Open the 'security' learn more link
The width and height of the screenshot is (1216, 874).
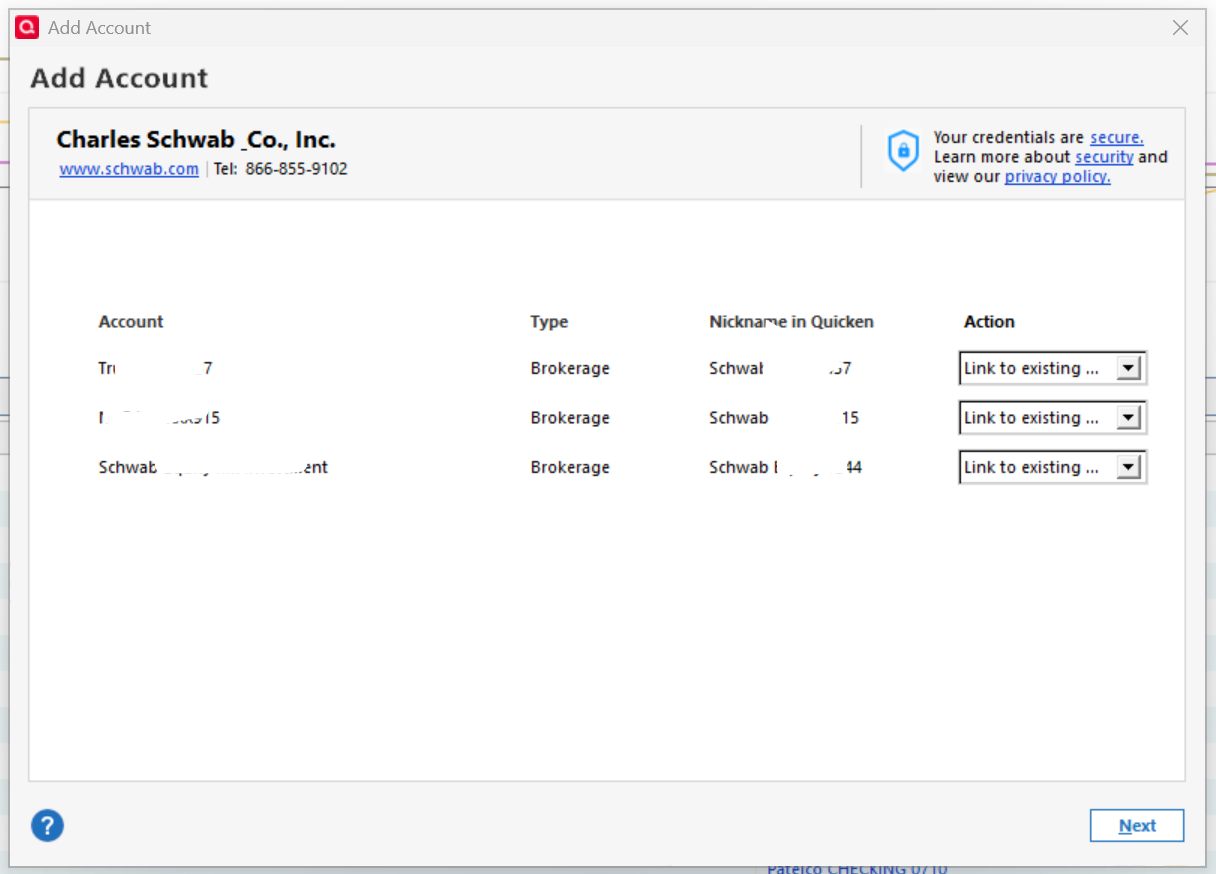(x=1104, y=157)
